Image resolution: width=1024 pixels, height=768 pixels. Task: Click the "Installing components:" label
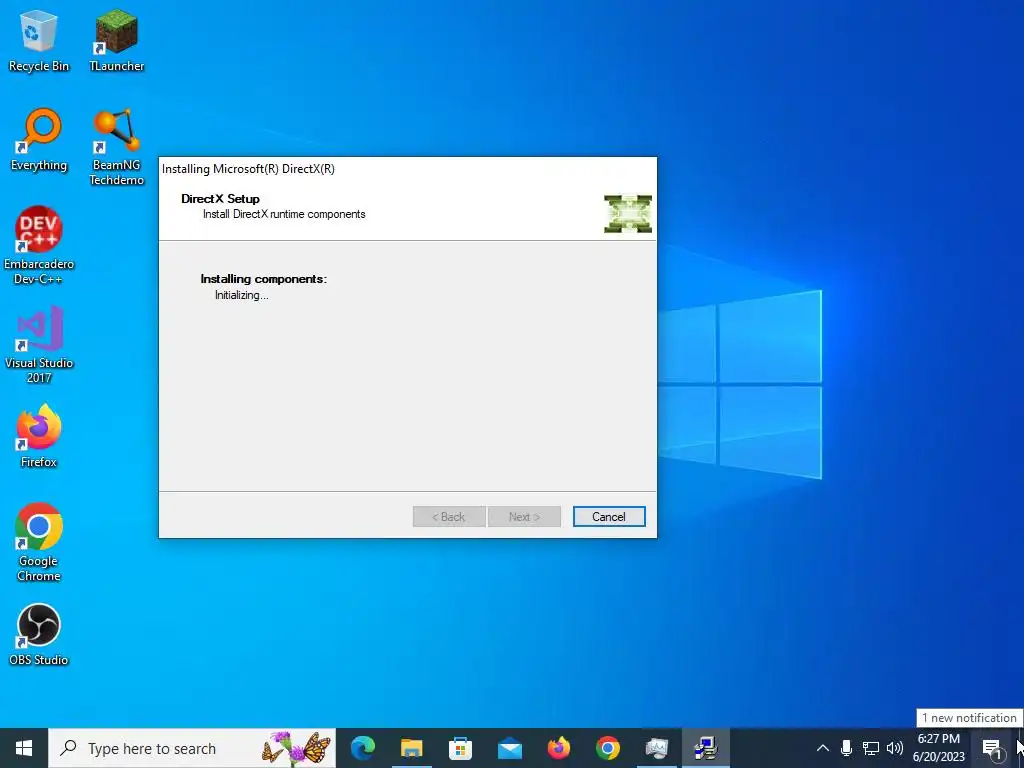(x=263, y=279)
